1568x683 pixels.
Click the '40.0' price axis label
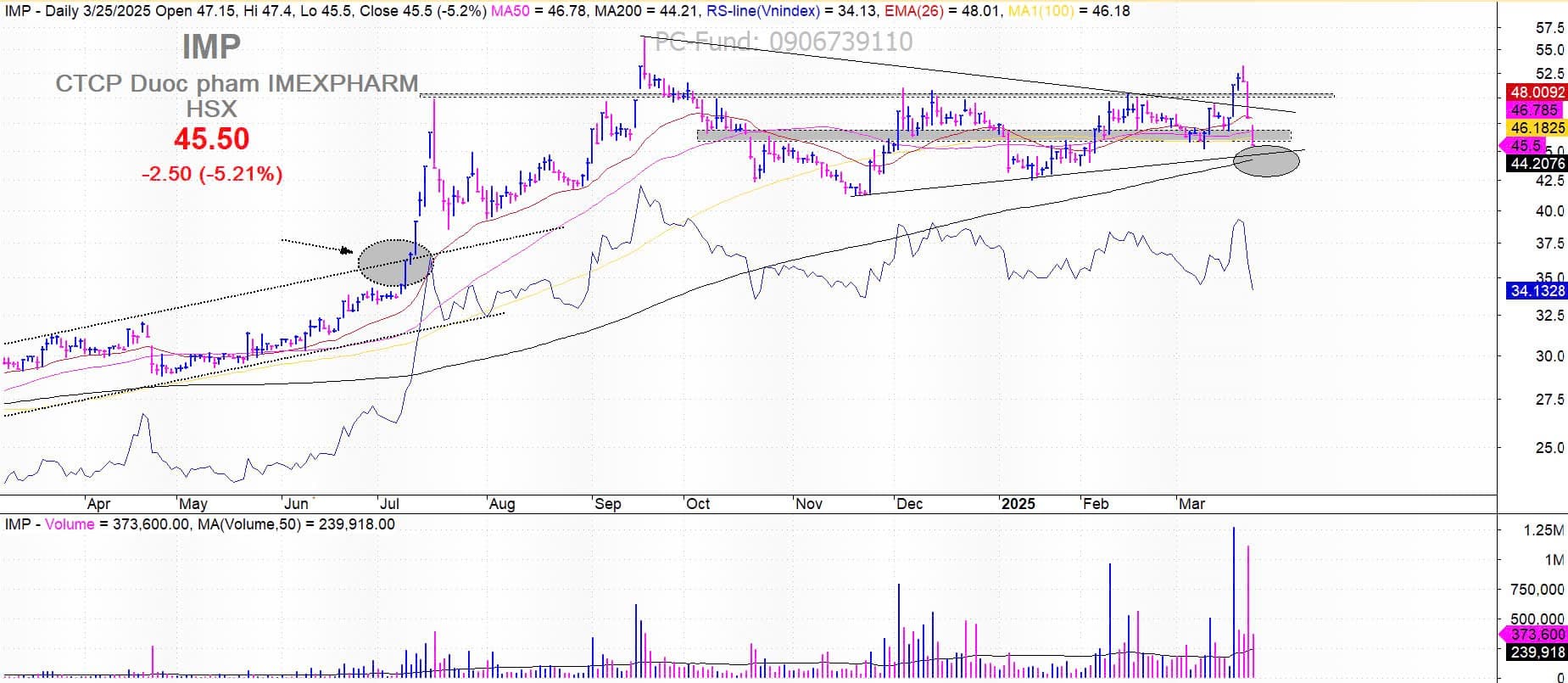[1549, 211]
